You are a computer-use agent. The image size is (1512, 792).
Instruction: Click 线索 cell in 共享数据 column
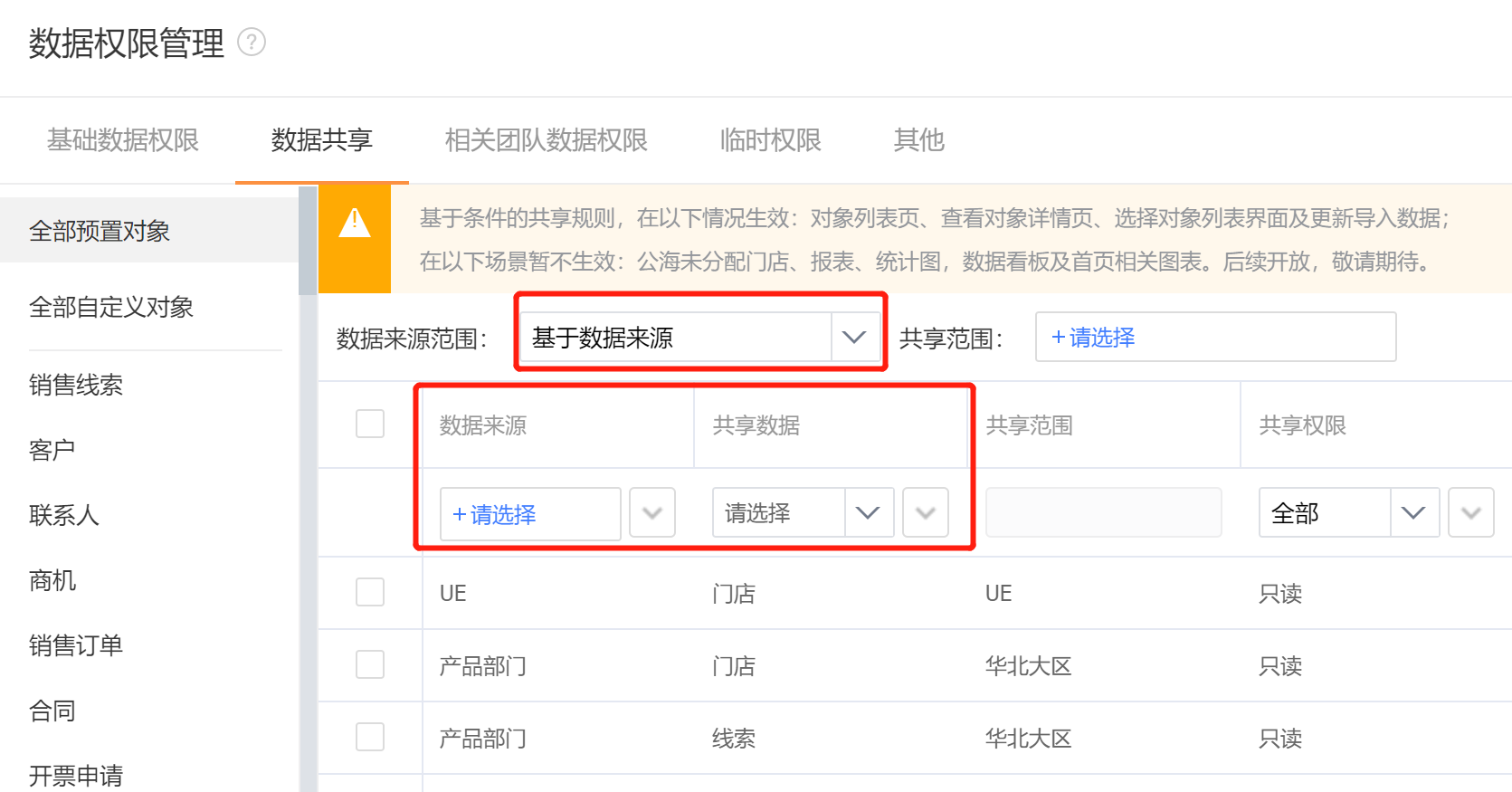click(734, 739)
